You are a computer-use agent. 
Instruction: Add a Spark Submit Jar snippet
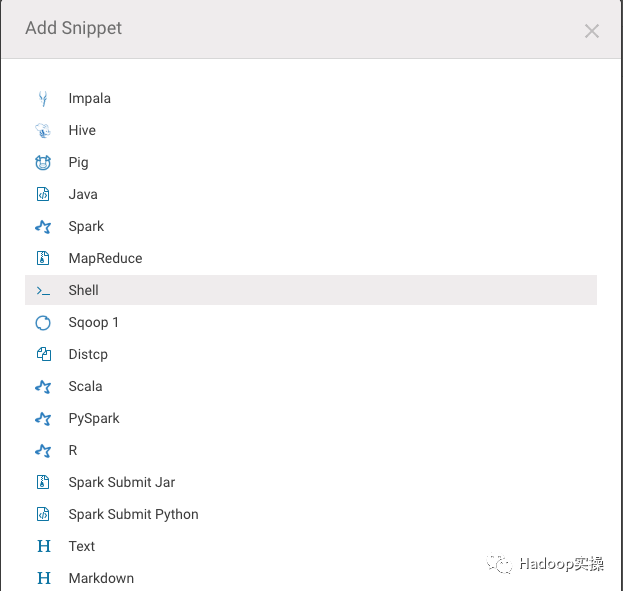121,482
